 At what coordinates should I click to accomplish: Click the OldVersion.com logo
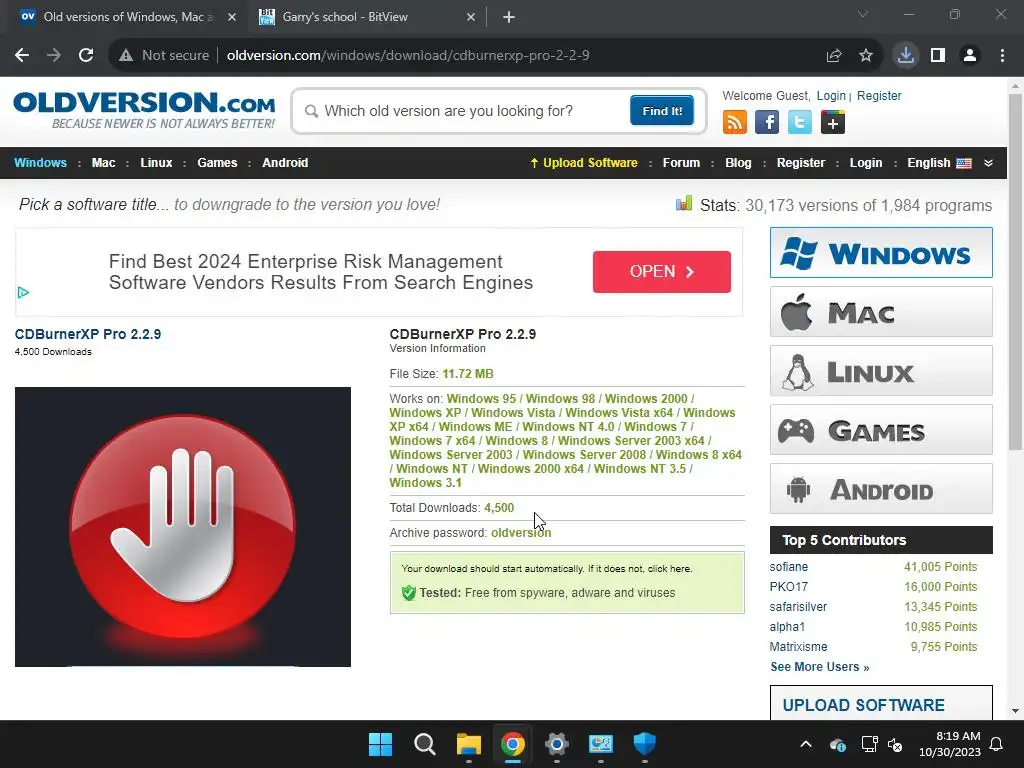click(144, 110)
